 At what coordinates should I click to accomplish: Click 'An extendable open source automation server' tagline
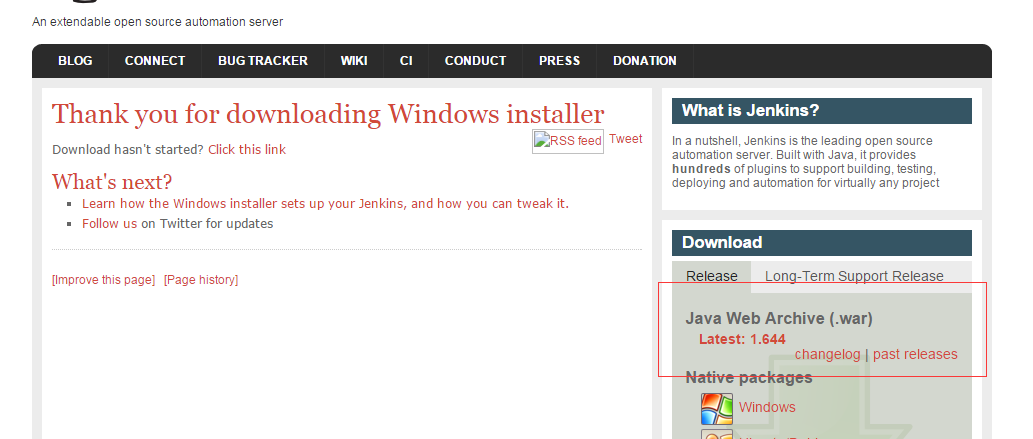click(157, 22)
